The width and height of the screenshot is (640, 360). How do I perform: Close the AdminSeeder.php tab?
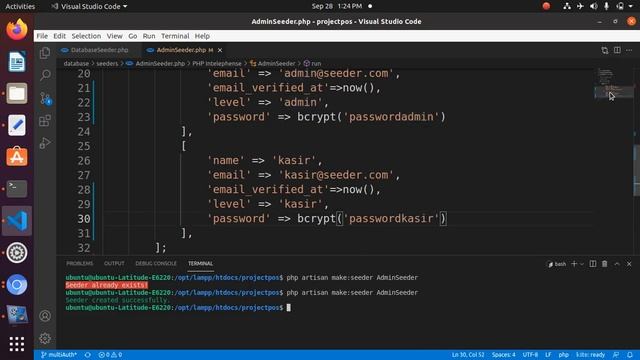point(220,50)
